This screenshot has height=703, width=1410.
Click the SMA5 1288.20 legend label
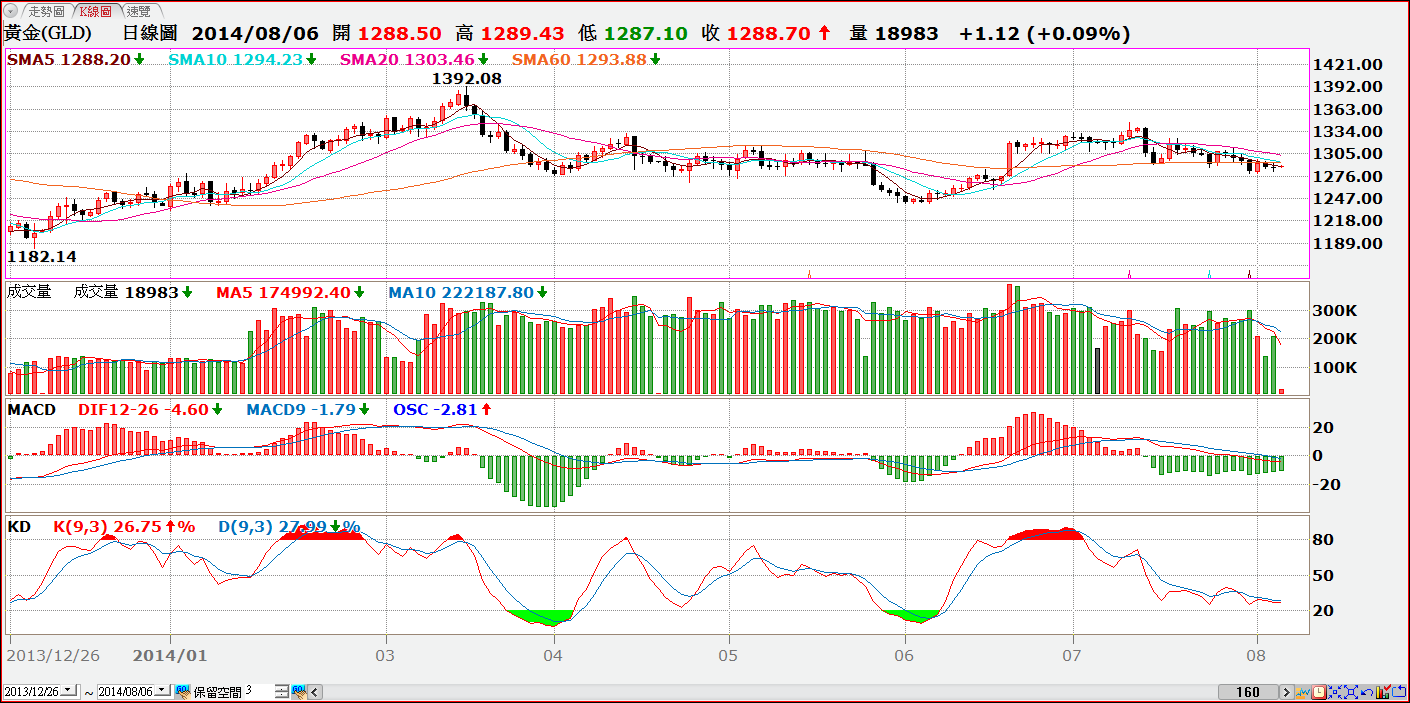pyautogui.click(x=69, y=59)
